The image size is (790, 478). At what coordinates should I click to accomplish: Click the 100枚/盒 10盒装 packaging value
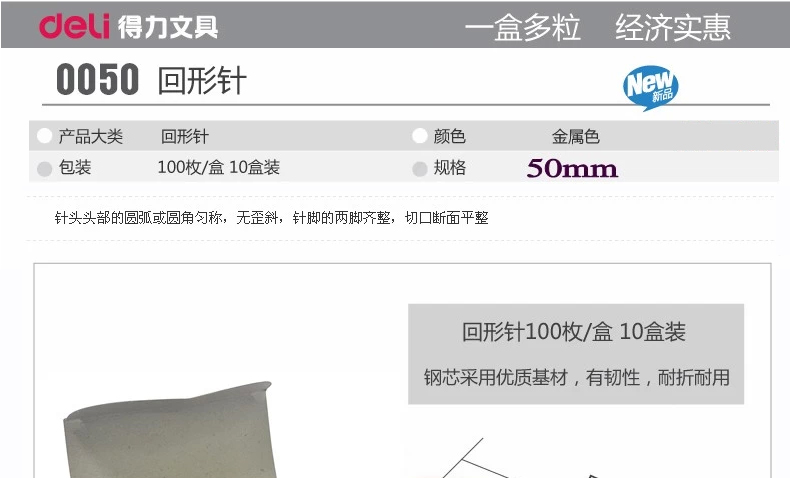pyautogui.click(x=219, y=167)
